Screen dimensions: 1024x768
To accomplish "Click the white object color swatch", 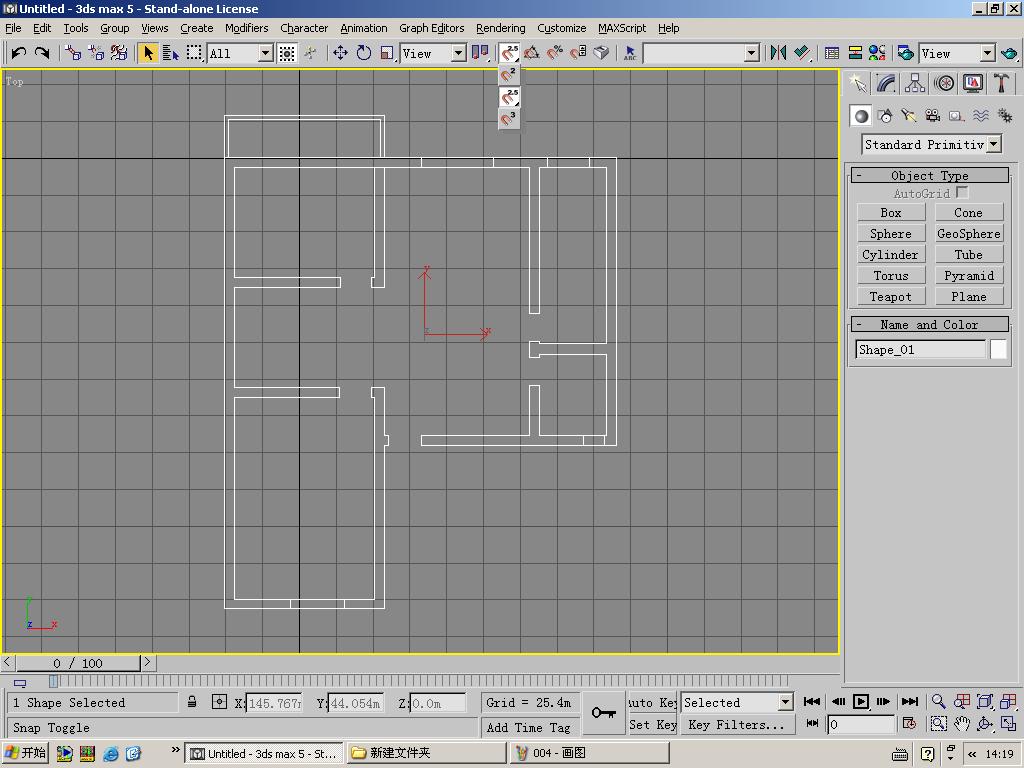I will pos(999,349).
